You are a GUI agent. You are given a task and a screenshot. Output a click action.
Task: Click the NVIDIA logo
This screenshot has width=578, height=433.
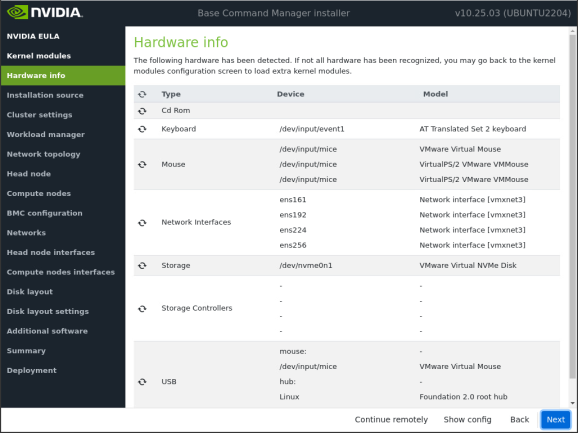[x=45, y=12]
